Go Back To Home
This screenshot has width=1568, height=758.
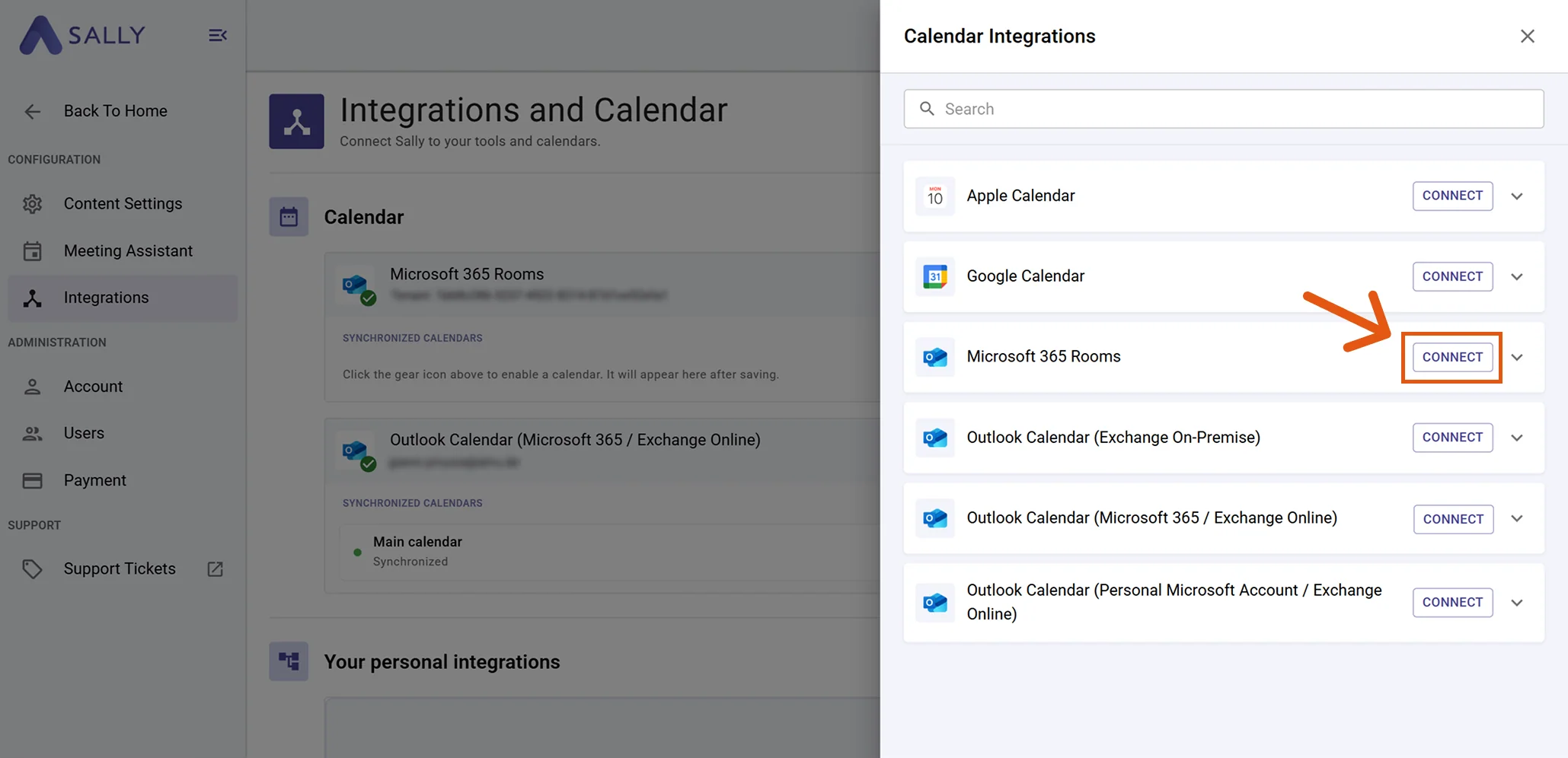(x=123, y=111)
